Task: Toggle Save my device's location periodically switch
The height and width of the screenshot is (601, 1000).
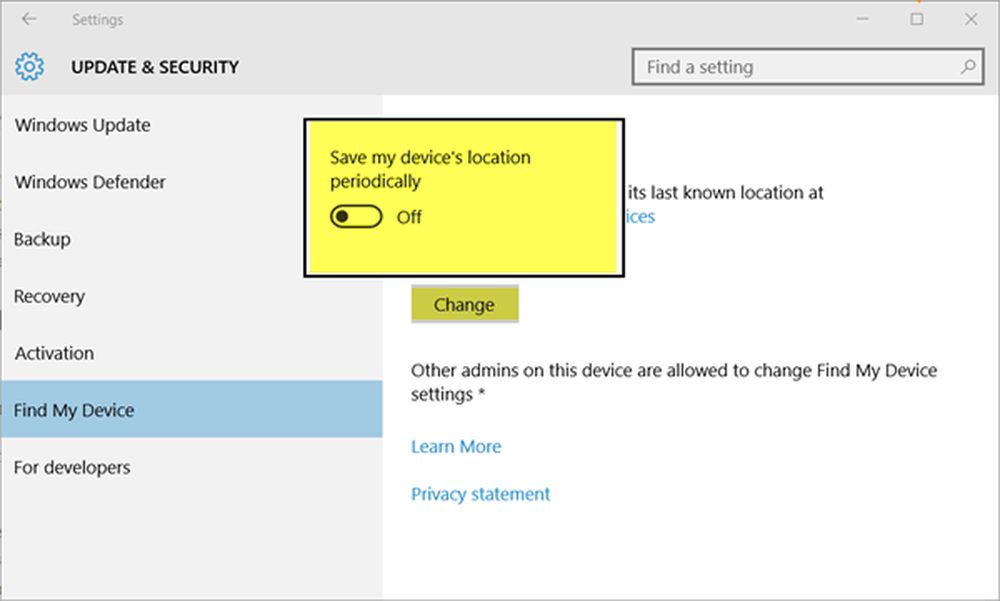Action: [x=356, y=217]
